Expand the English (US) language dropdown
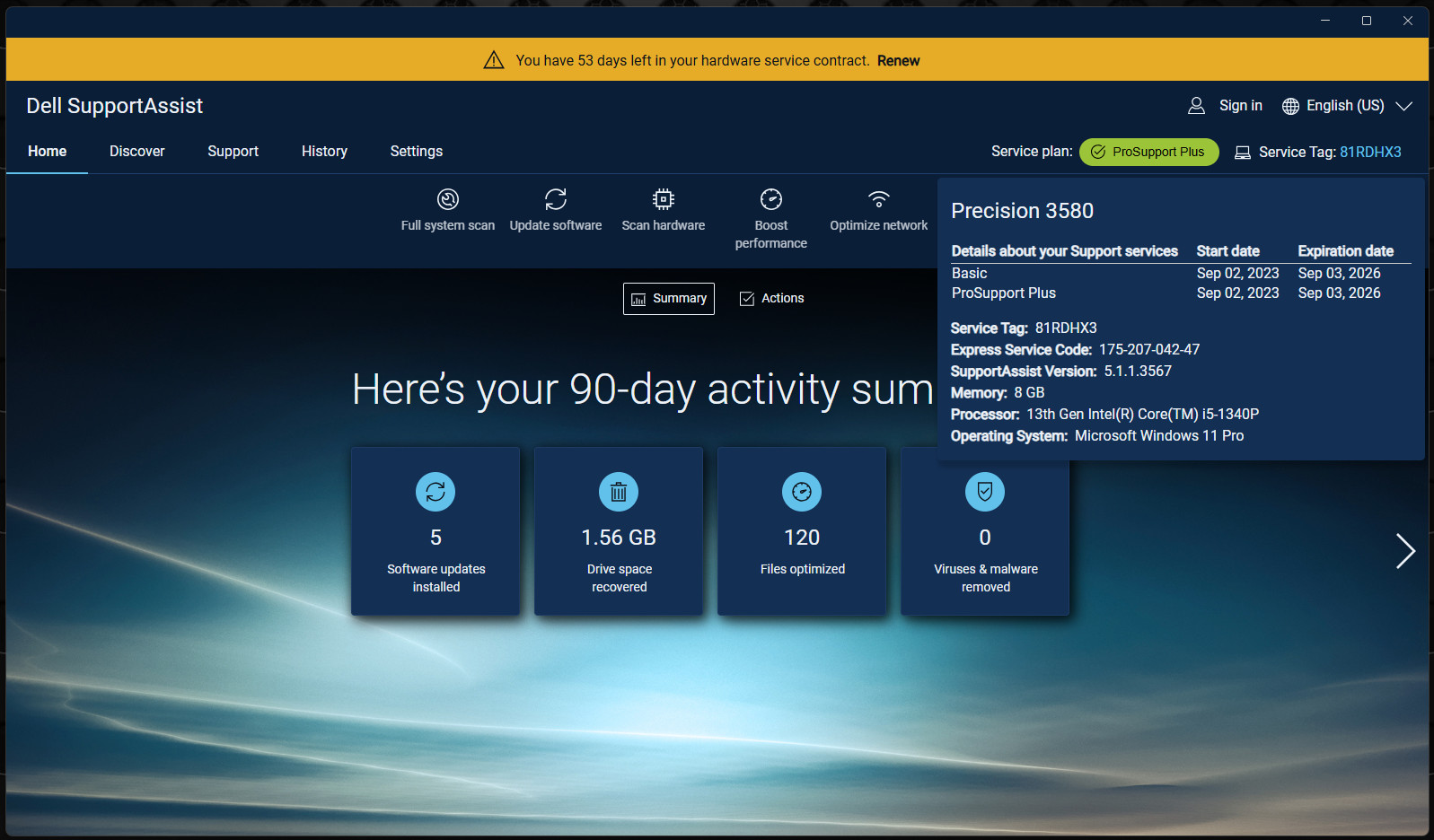 point(1347,106)
